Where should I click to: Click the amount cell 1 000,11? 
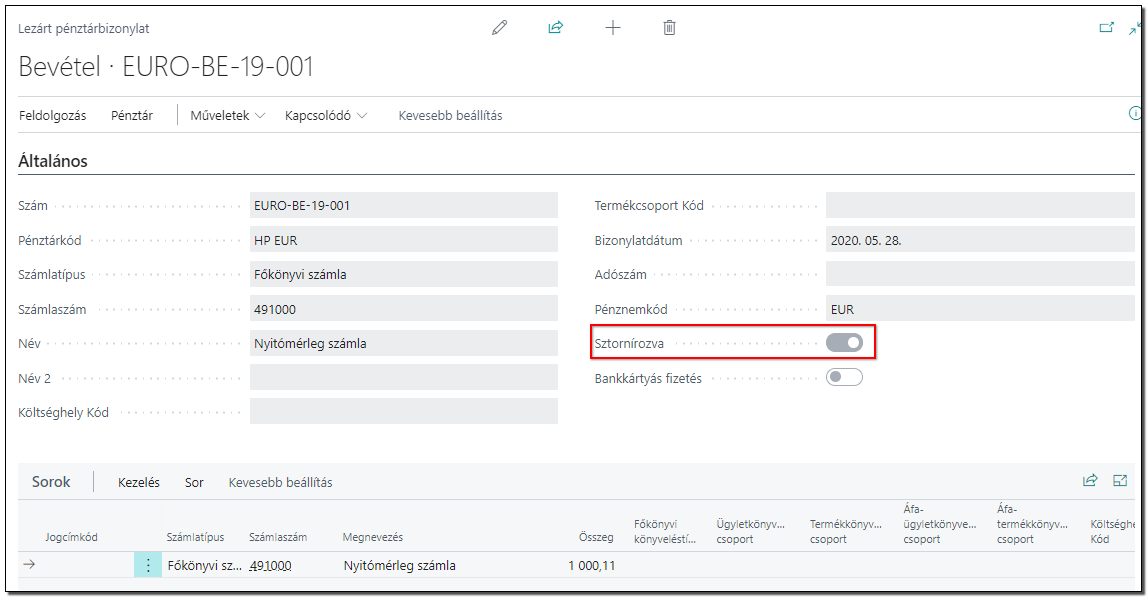coord(592,566)
